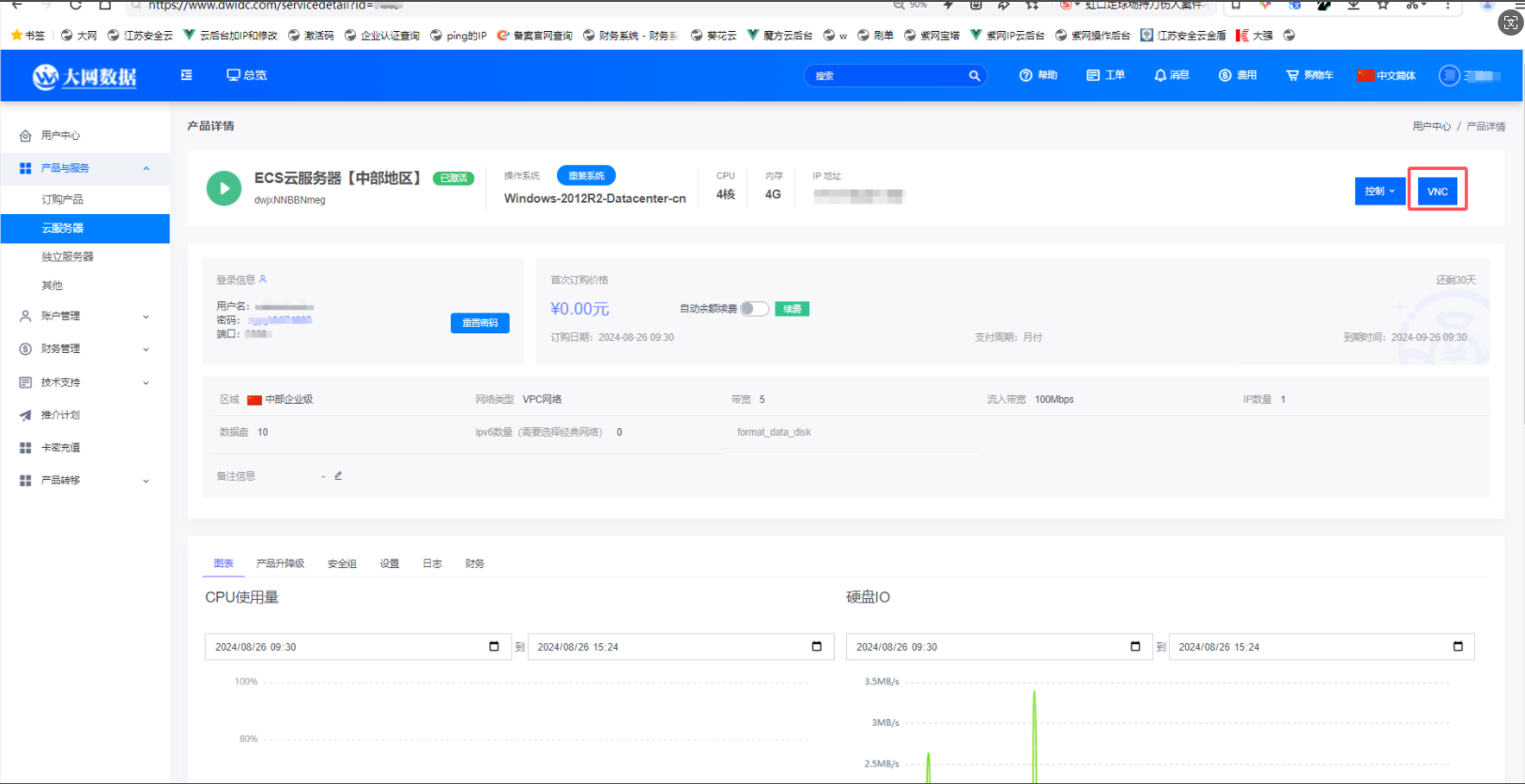Toggle the 自动余额续费 auto-renew switch

click(x=754, y=309)
